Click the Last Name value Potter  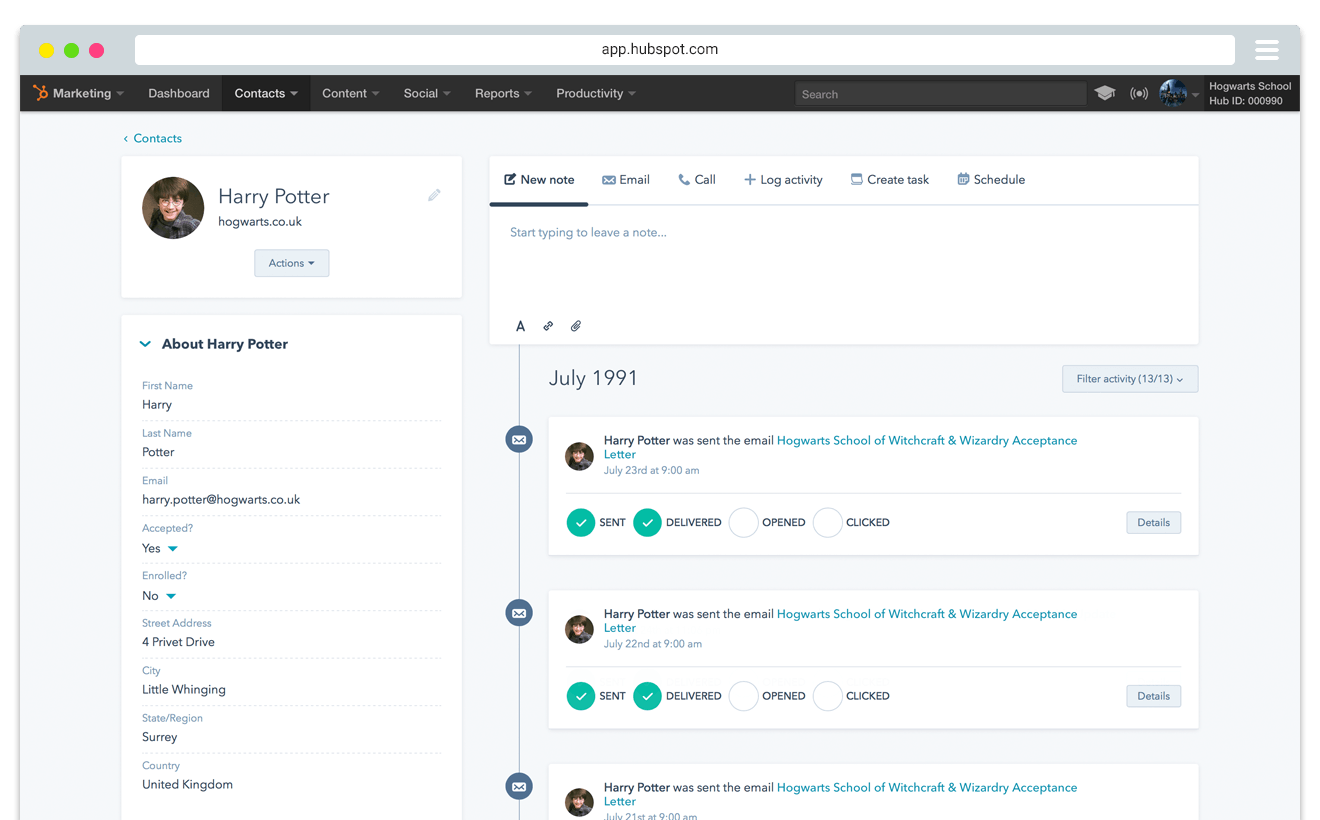pyautogui.click(x=158, y=452)
